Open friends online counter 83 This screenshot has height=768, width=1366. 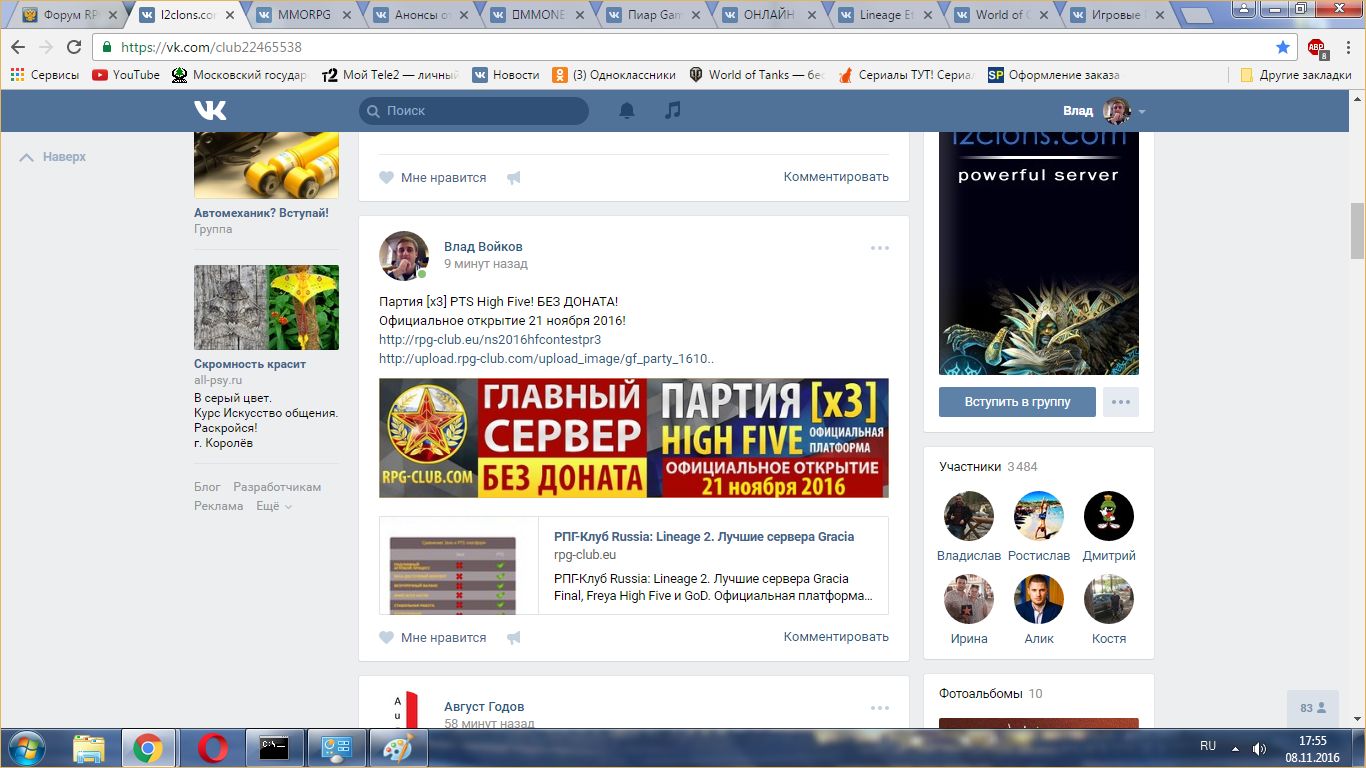[1313, 707]
